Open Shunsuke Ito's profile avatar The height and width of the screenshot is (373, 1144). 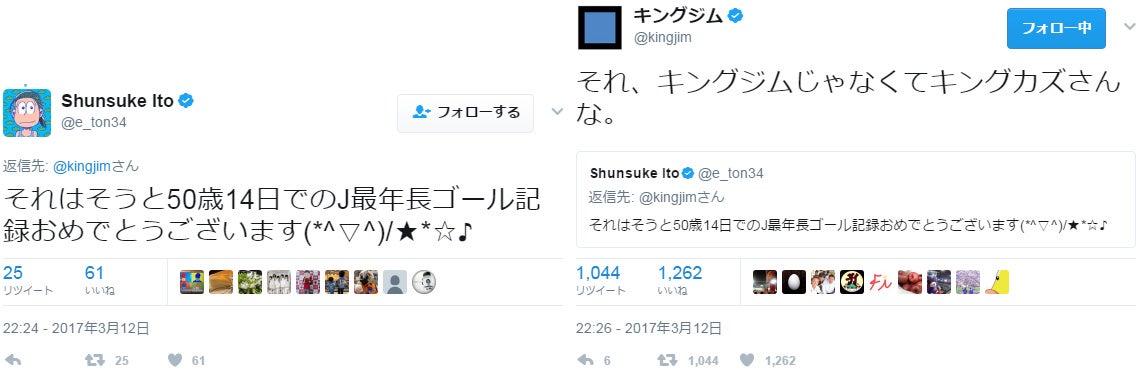(27, 113)
